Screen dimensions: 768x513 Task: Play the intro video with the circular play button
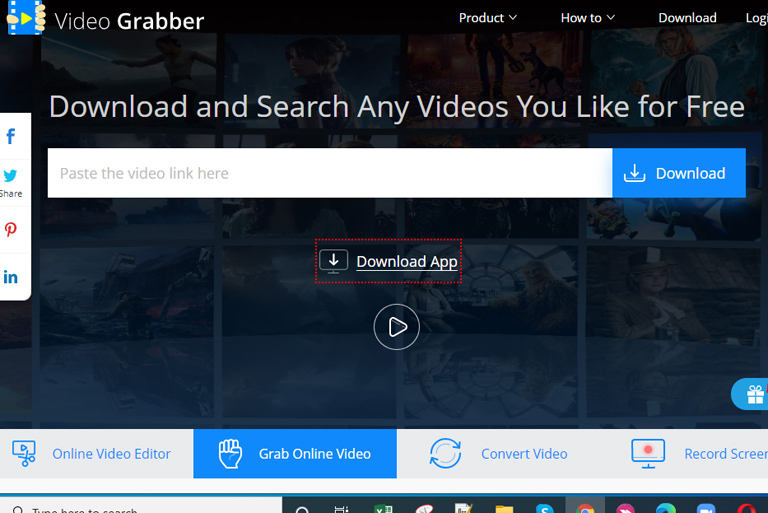397,327
